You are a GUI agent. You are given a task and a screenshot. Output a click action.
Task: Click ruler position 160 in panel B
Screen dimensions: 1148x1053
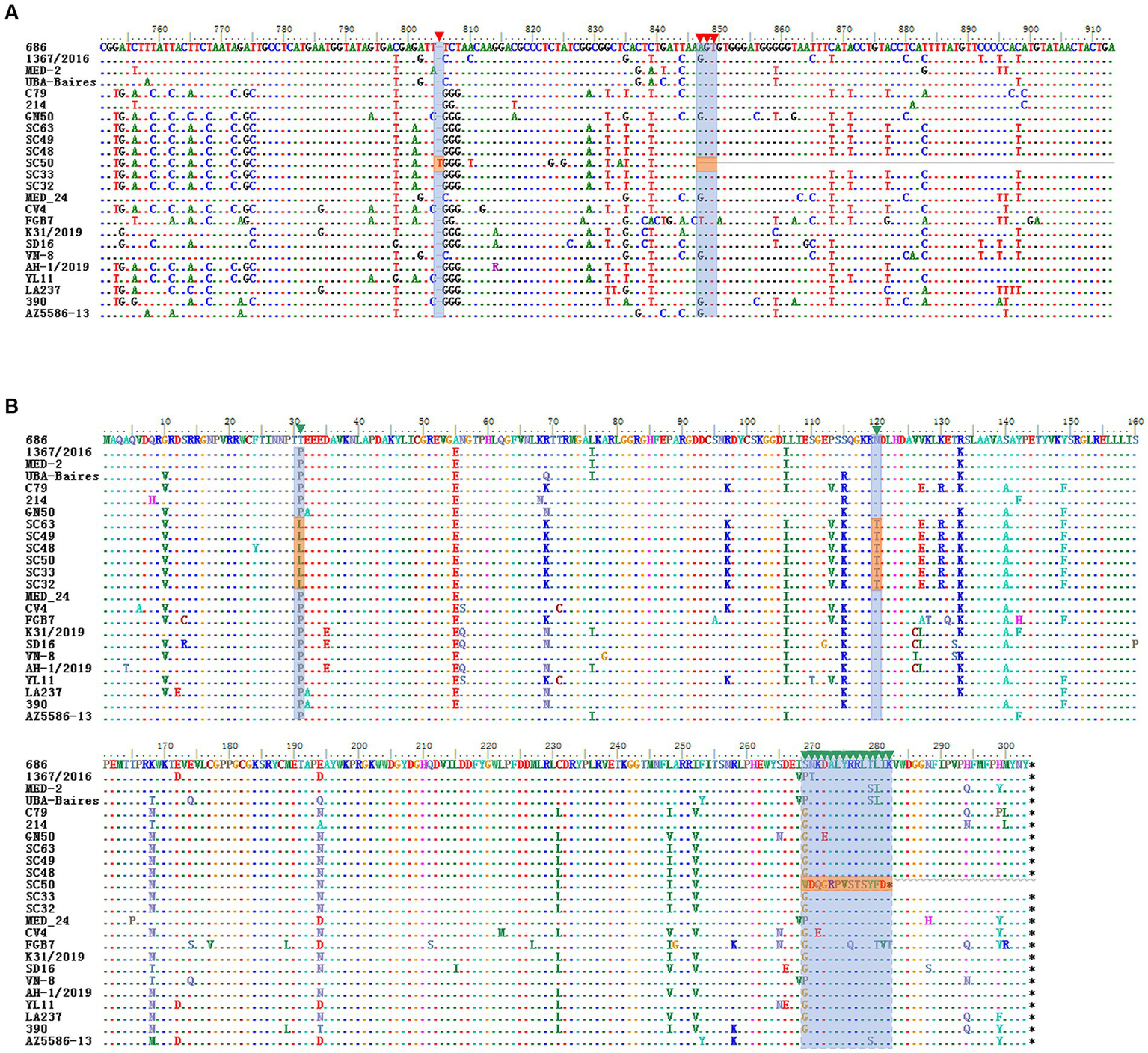[x=1135, y=422]
